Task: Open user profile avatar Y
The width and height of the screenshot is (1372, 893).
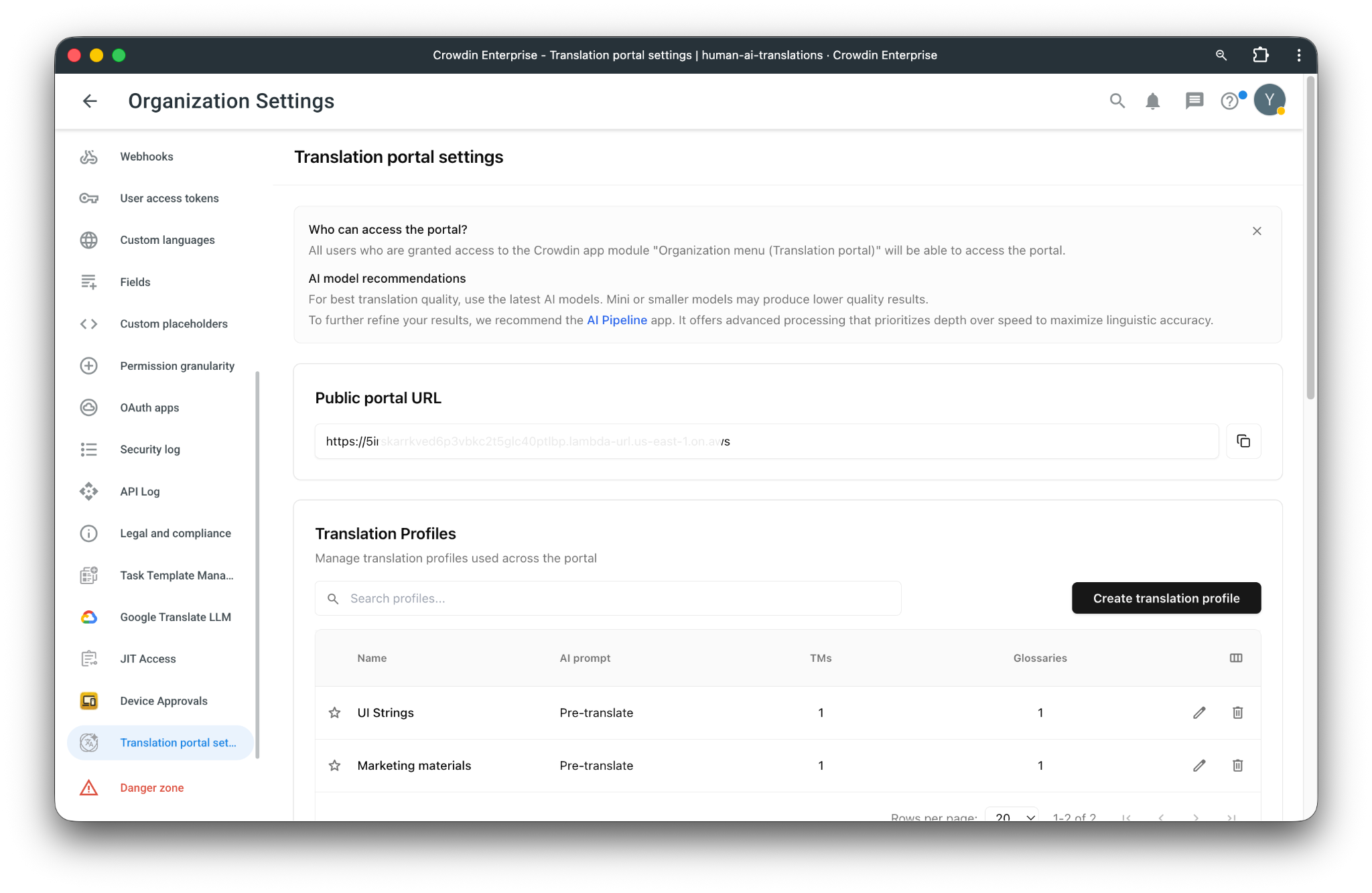Action: pyautogui.click(x=1270, y=100)
